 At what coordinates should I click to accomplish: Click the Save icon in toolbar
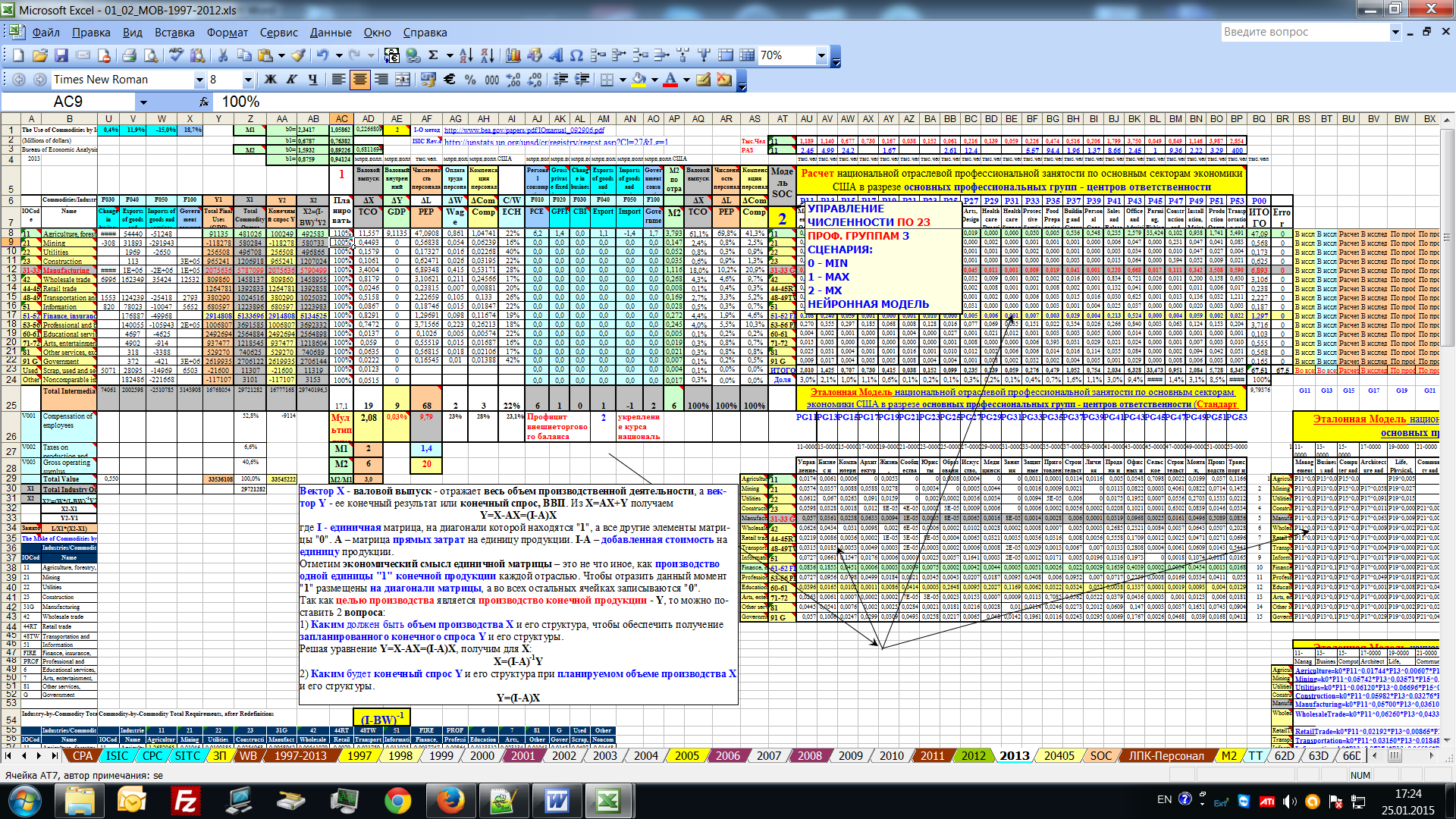pos(61,55)
